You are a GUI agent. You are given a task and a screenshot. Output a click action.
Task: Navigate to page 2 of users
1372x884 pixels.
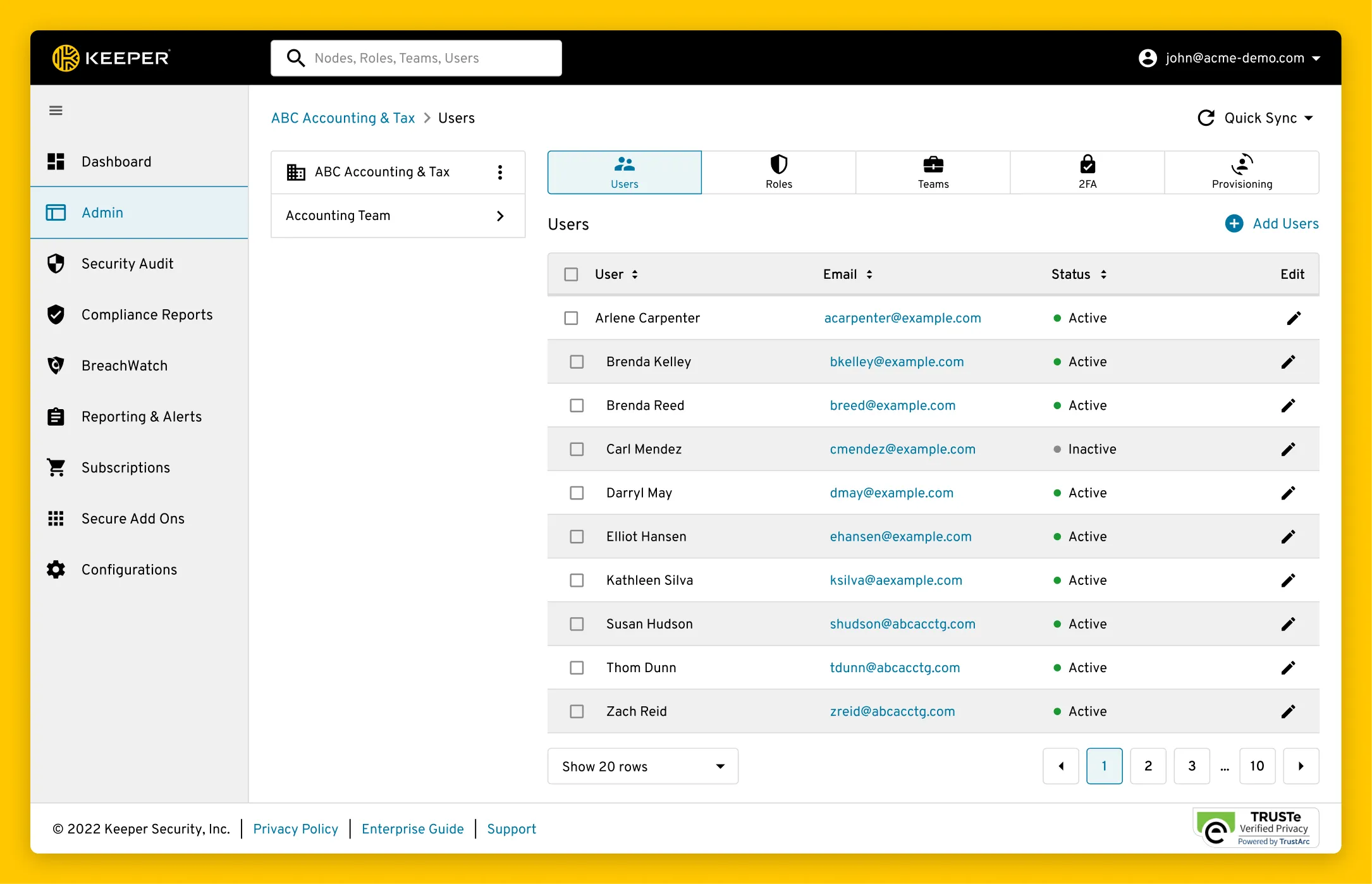coord(1148,766)
